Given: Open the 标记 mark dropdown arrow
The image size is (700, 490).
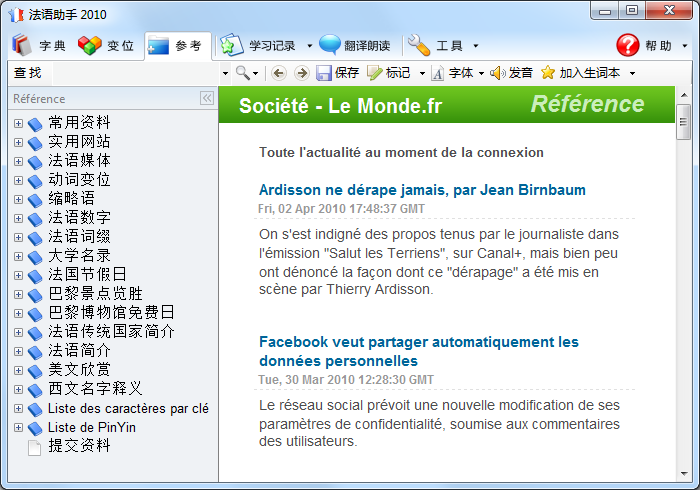Looking at the screenshot, I should pos(422,73).
